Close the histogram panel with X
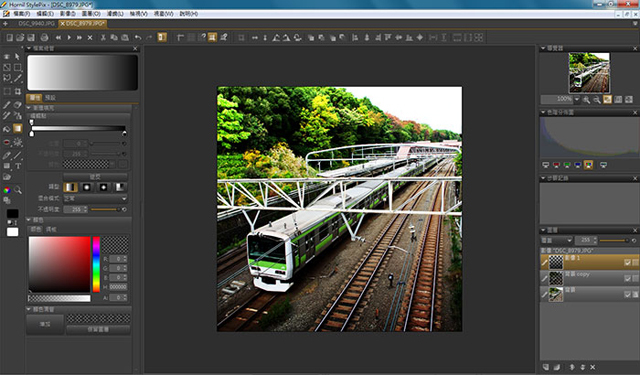The image size is (640, 375). (635, 112)
